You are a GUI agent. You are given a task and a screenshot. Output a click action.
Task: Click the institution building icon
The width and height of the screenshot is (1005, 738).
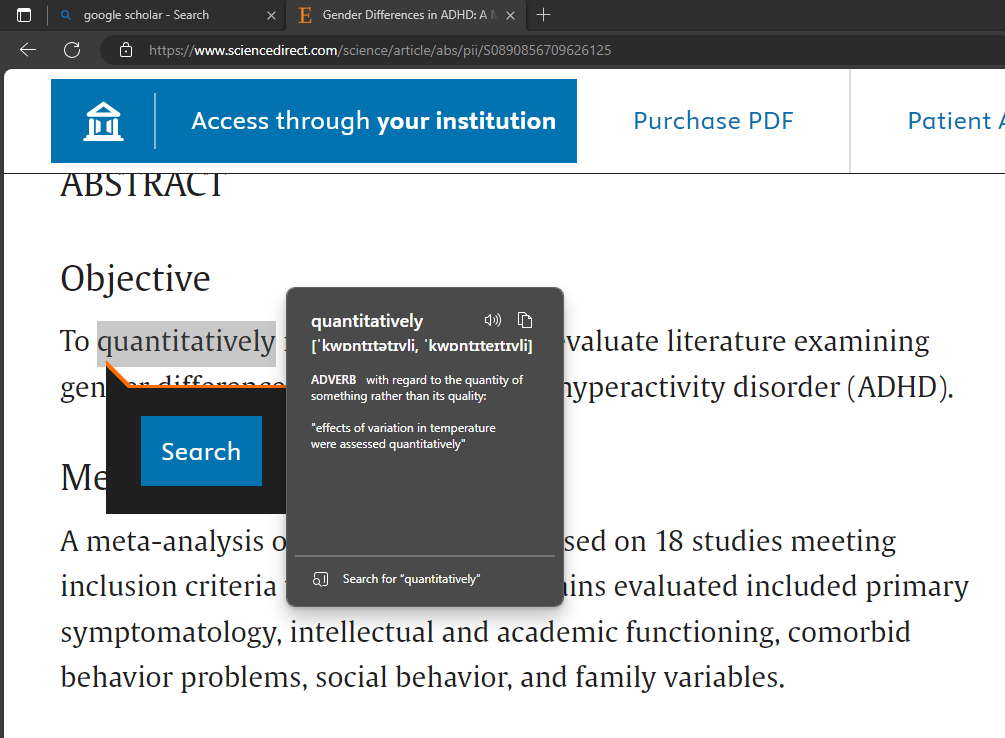point(103,121)
